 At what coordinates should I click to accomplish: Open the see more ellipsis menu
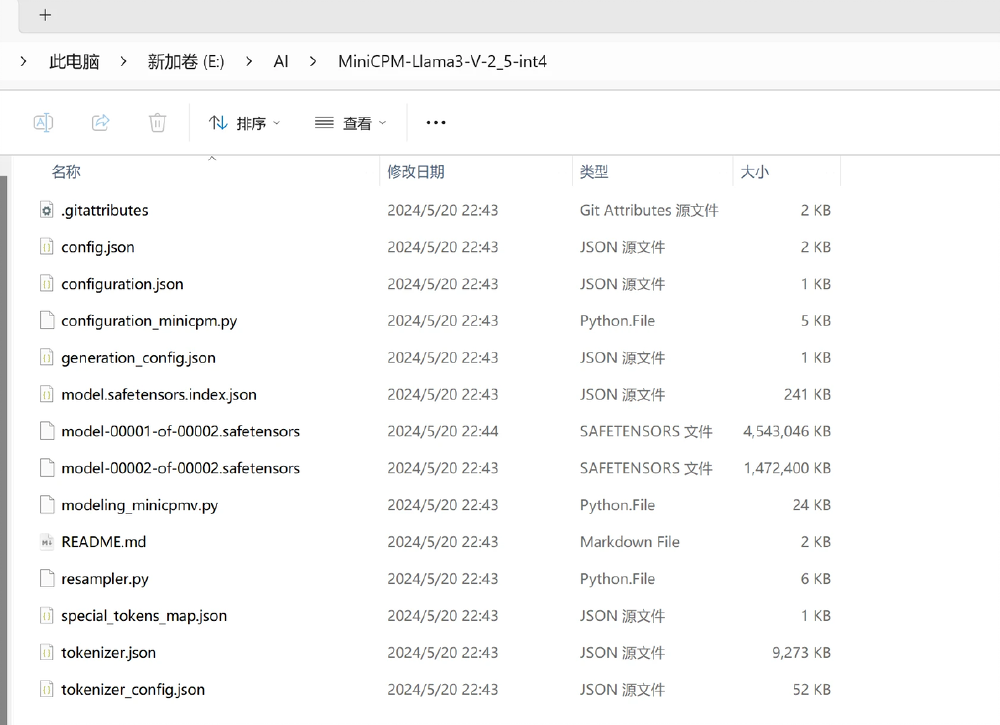pyautogui.click(x=435, y=123)
